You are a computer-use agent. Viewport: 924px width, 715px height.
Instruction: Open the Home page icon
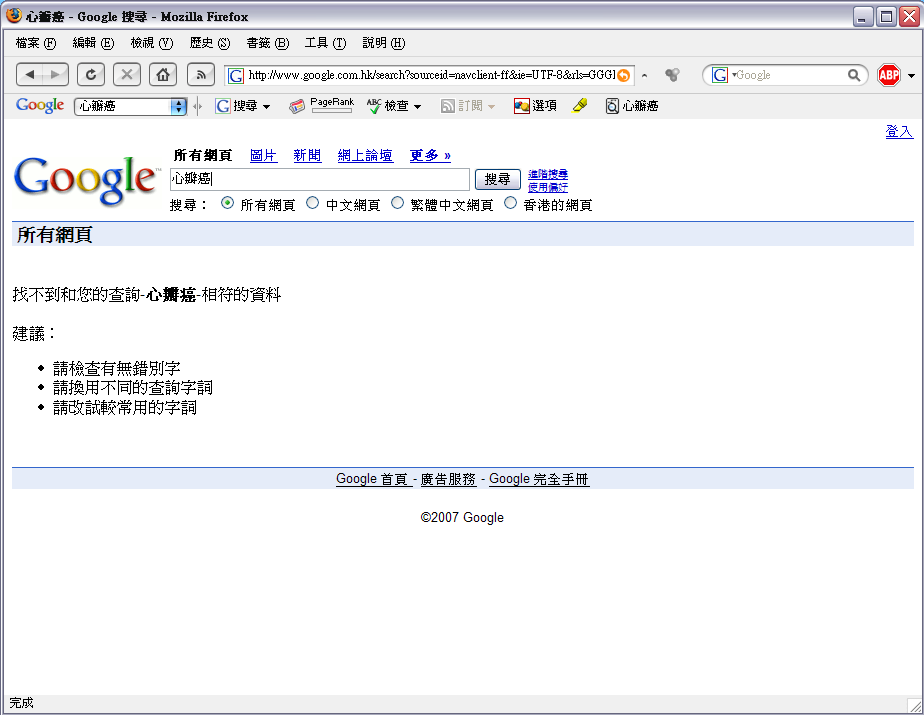(x=163, y=74)
